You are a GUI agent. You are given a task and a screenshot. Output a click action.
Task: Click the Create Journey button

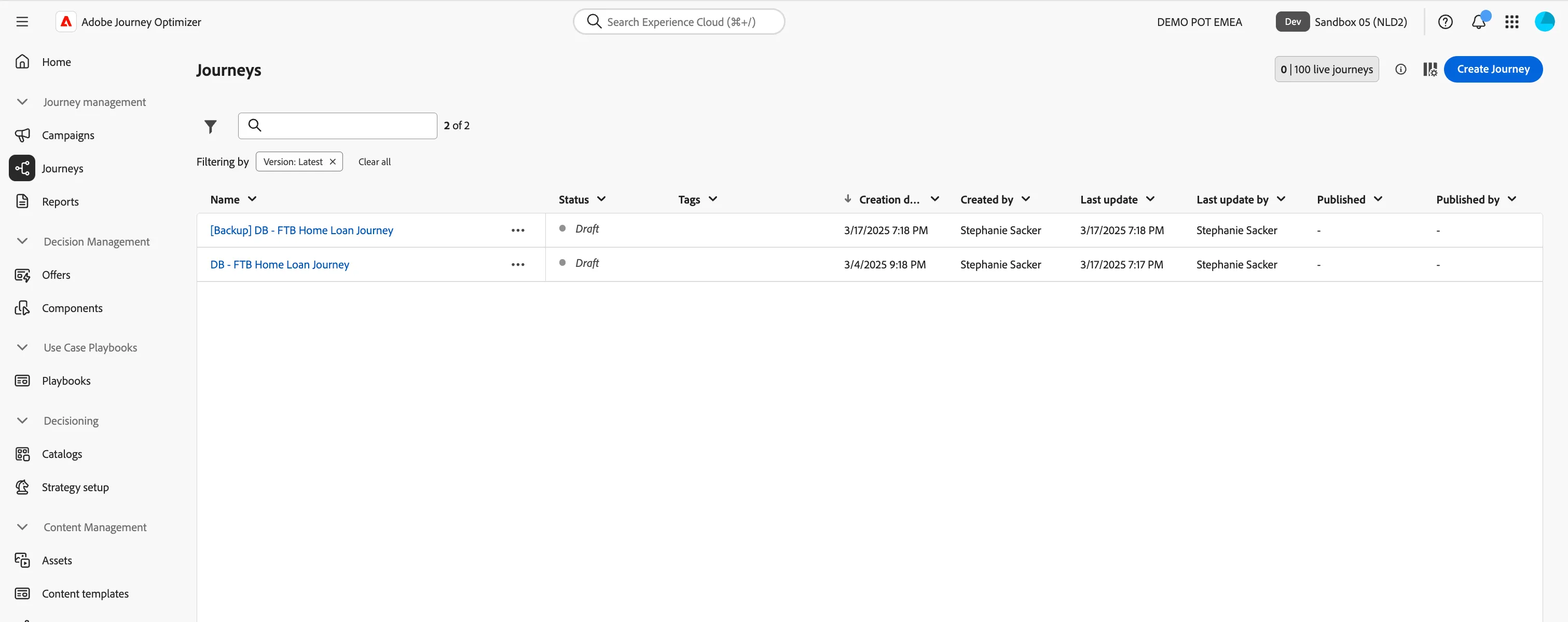coord(1493,70)
